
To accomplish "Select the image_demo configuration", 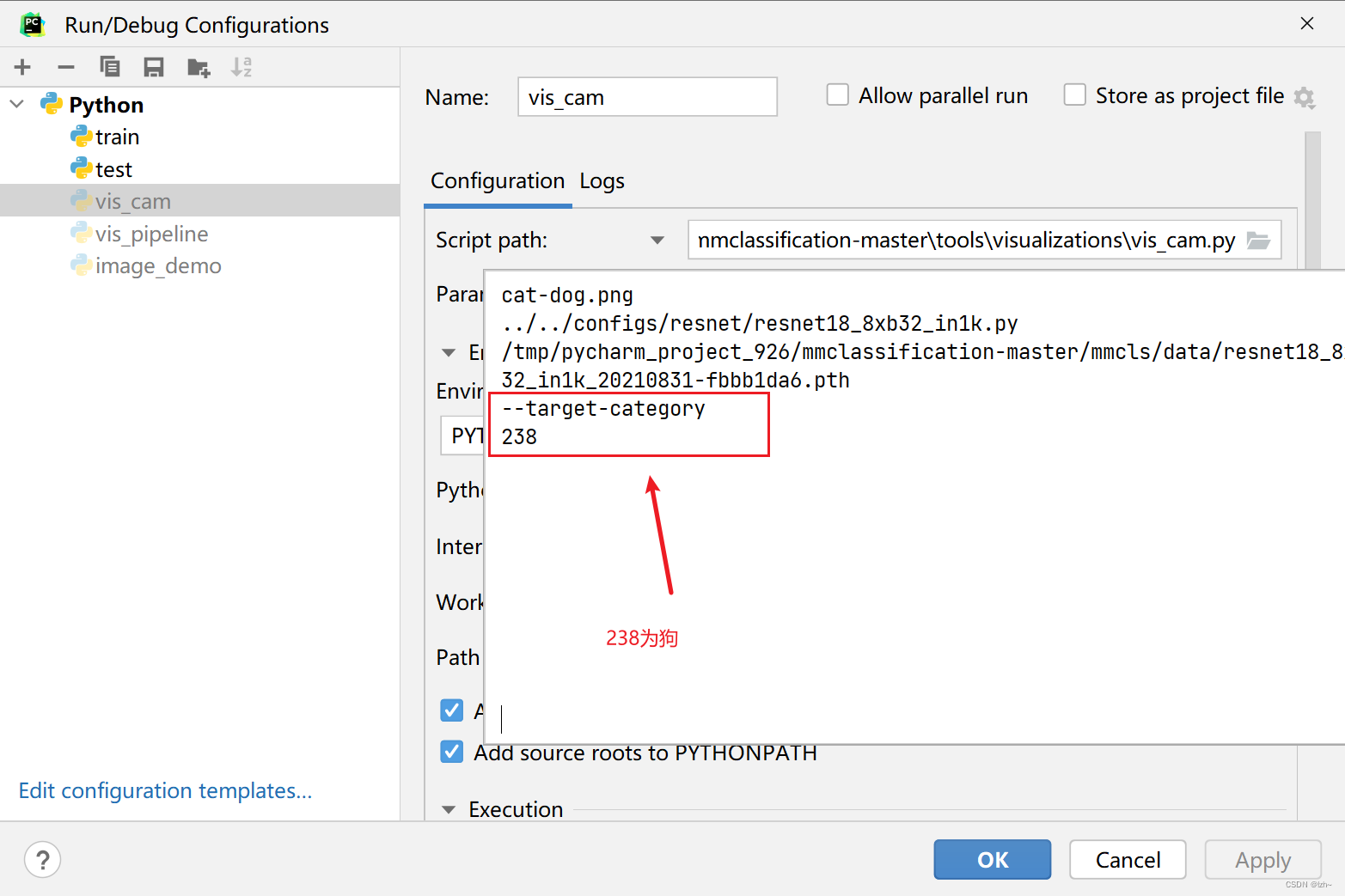I will pyautogui.click(x=199, y=266).
